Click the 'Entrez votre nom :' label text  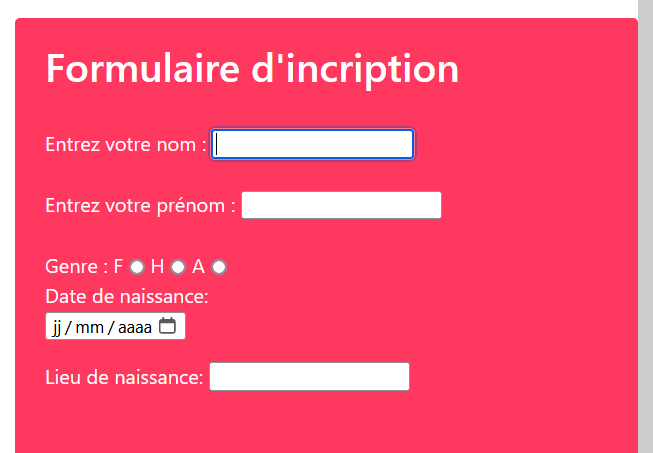click(126, 145)
